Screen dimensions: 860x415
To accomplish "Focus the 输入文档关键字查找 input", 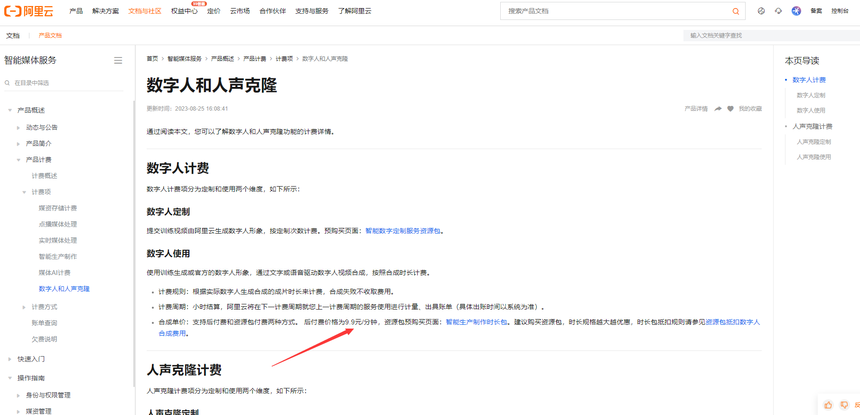I will pos(772,35).
